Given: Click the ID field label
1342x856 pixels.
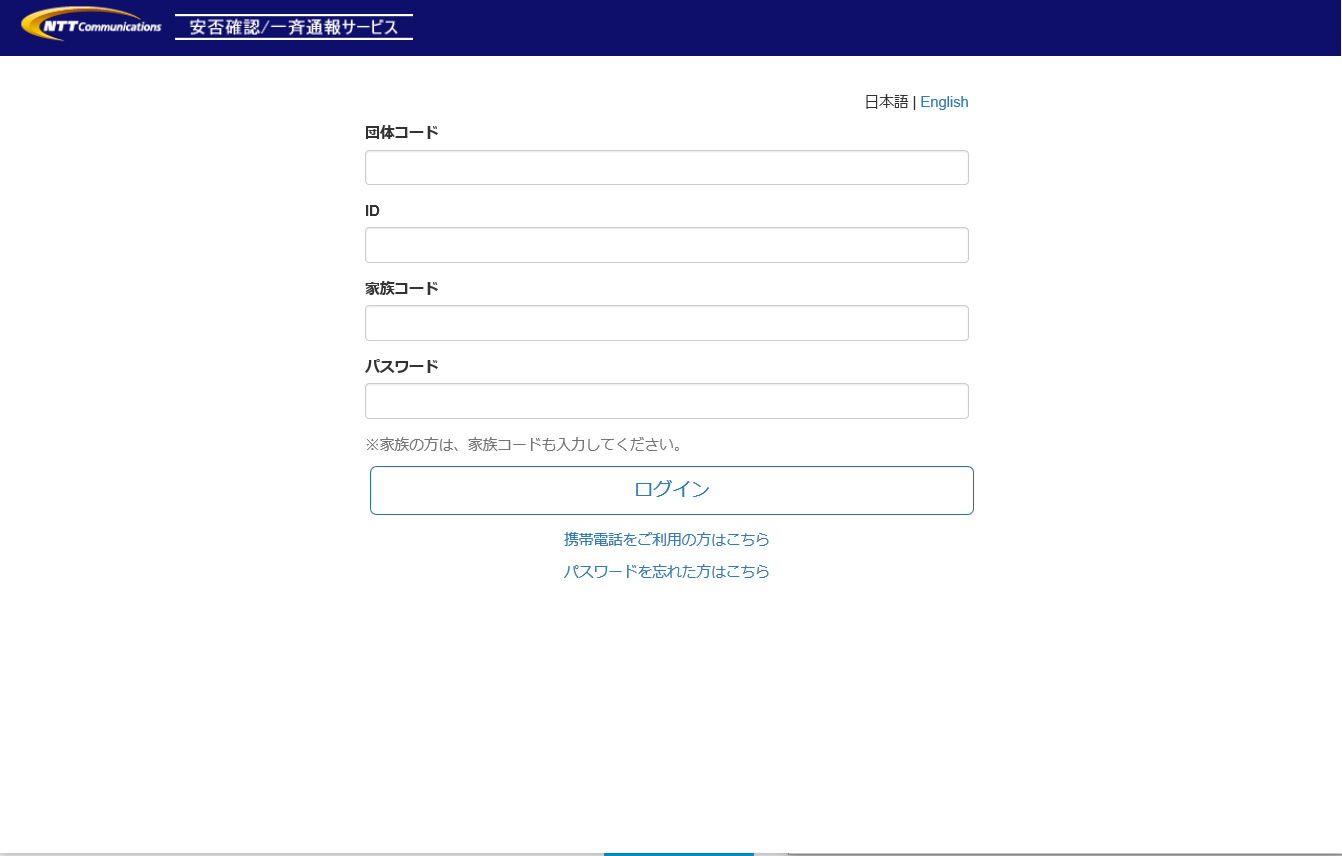Looking at the screenshot, I should (x=372, y=211).
